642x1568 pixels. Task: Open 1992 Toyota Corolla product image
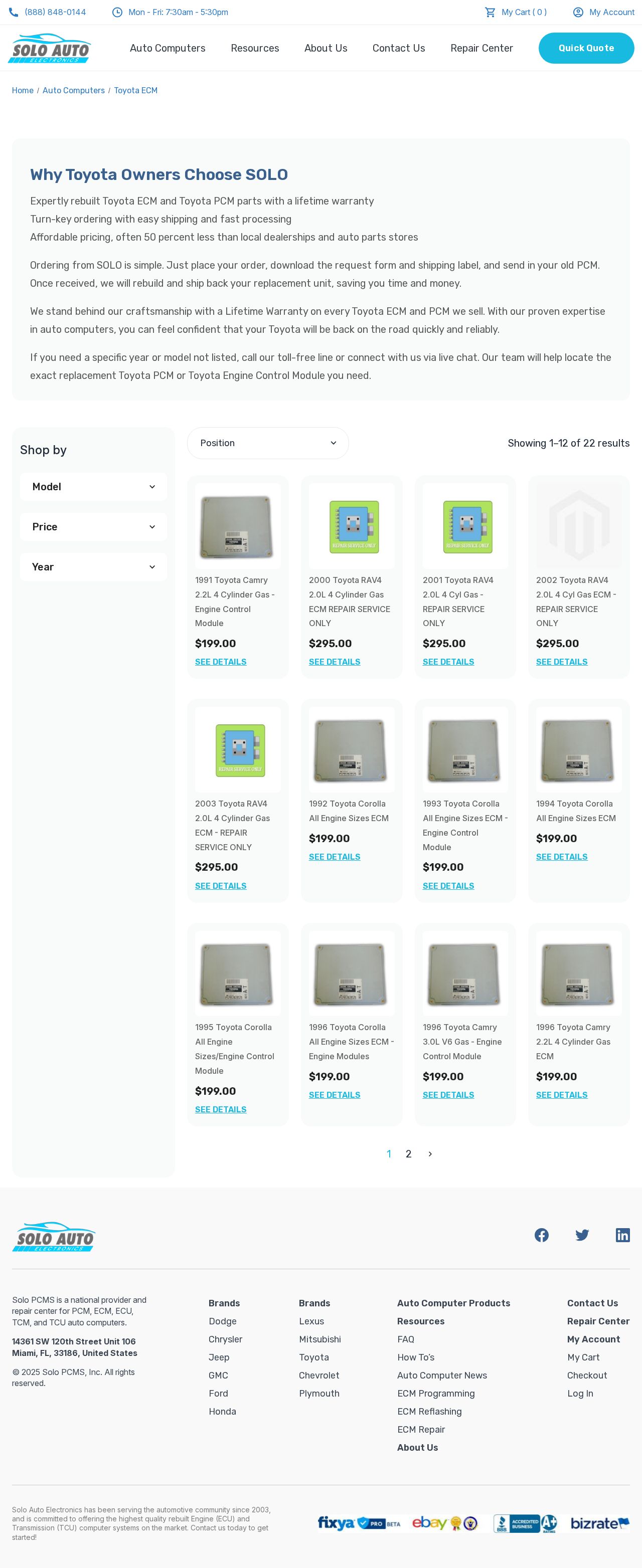352,749
